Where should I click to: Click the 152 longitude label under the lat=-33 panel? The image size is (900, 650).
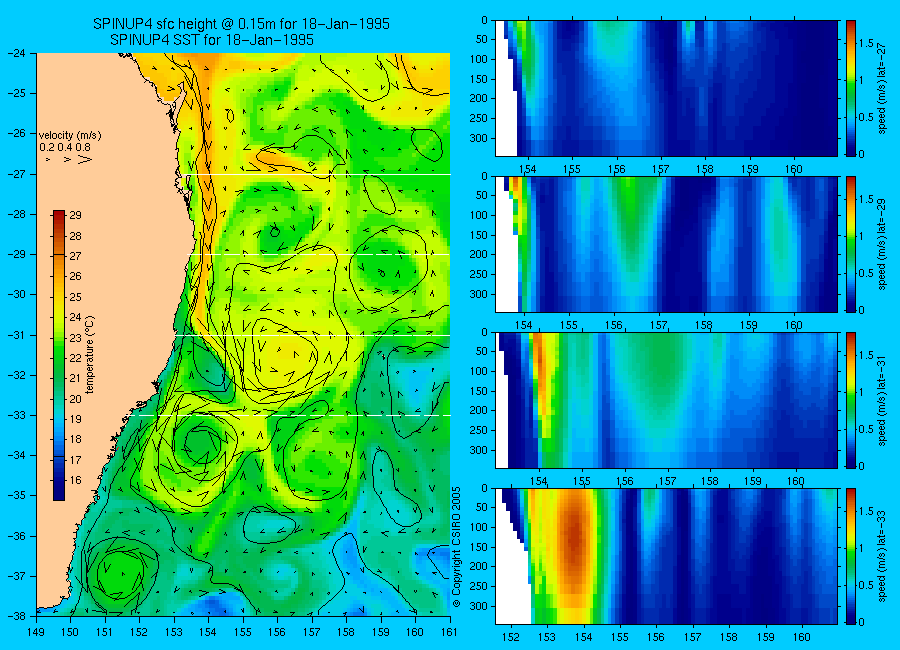(x=511, y=637)
